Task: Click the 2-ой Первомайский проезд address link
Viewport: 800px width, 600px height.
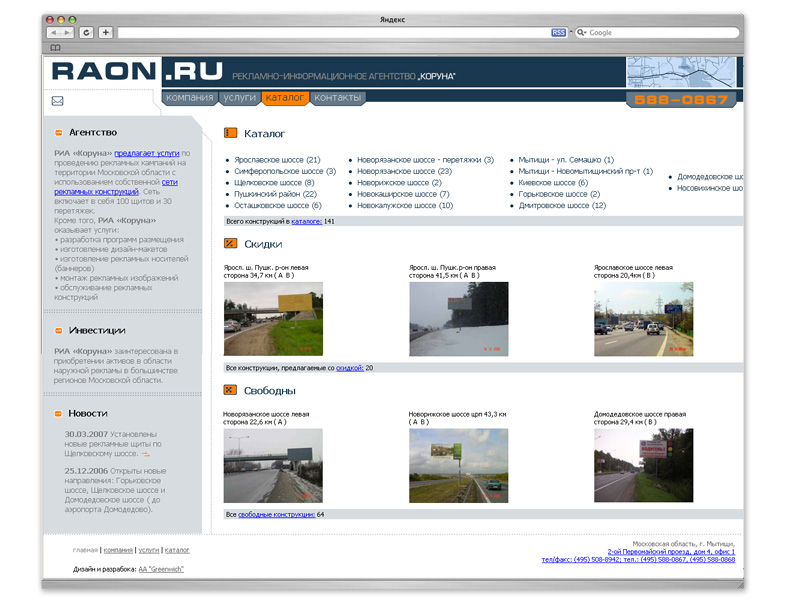Action: coord(671,552)
